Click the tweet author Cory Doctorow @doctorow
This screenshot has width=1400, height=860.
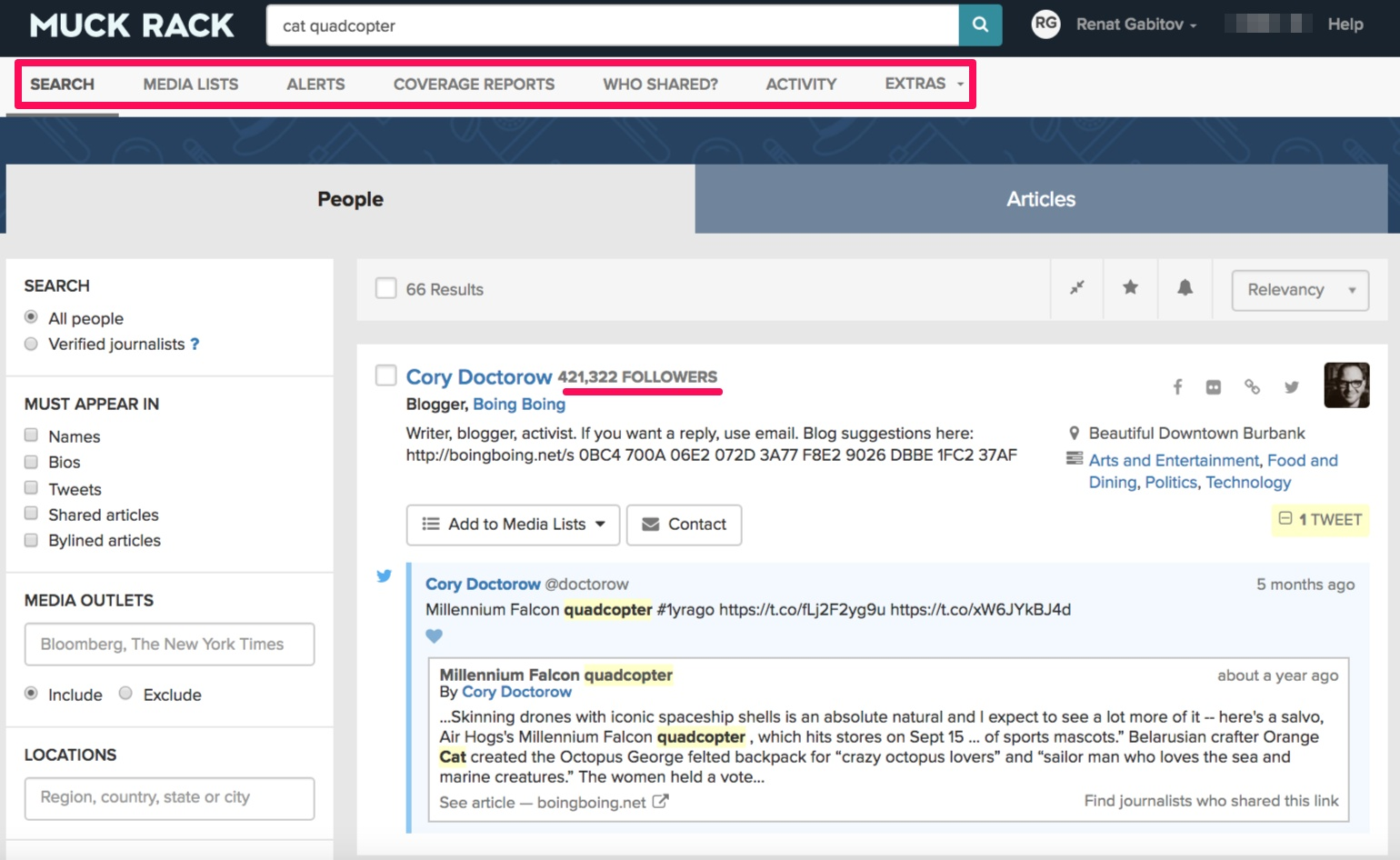point(526,585)
